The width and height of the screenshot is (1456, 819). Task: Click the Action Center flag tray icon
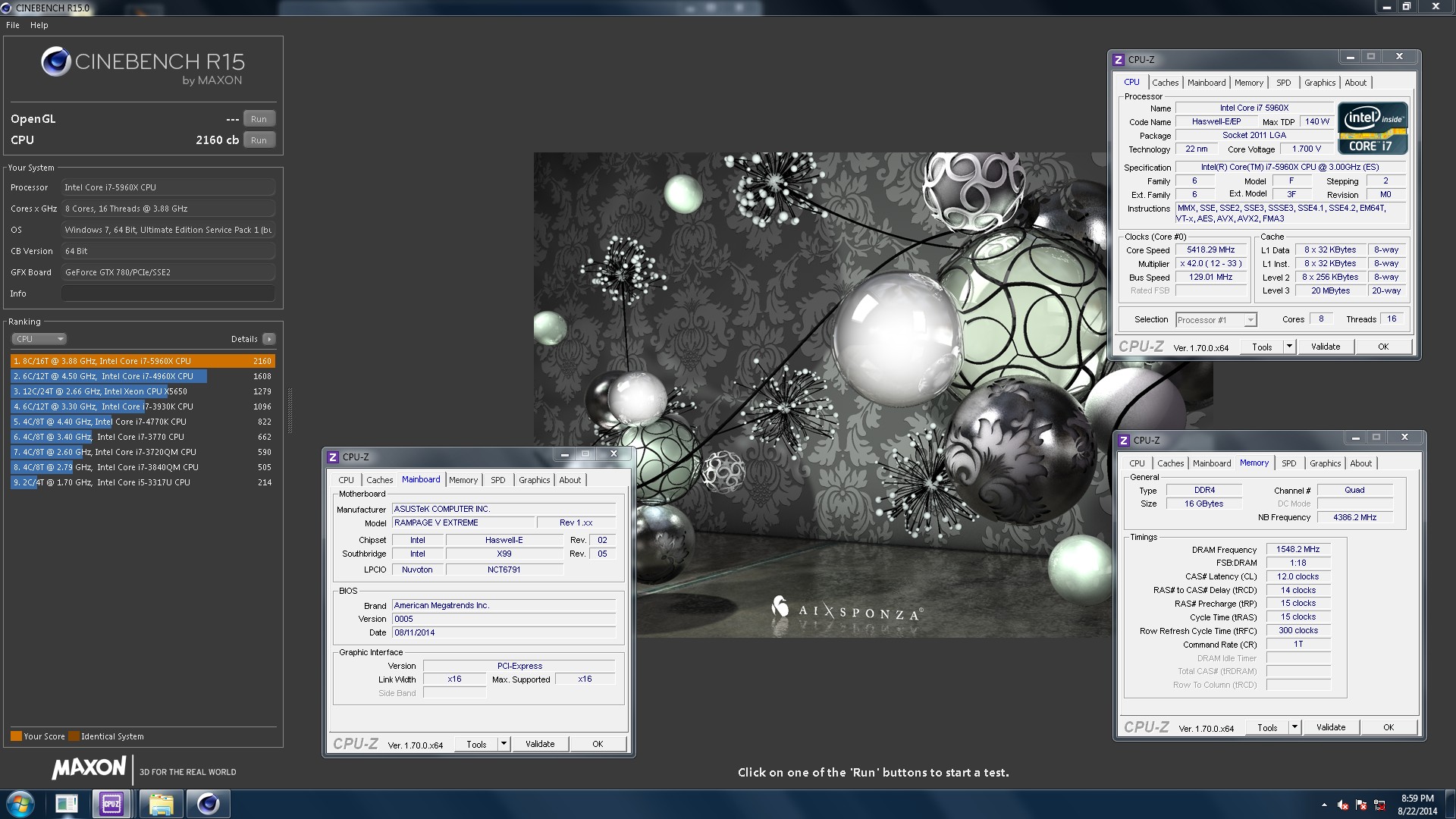pyautogui.click(x=1361, y=805)
